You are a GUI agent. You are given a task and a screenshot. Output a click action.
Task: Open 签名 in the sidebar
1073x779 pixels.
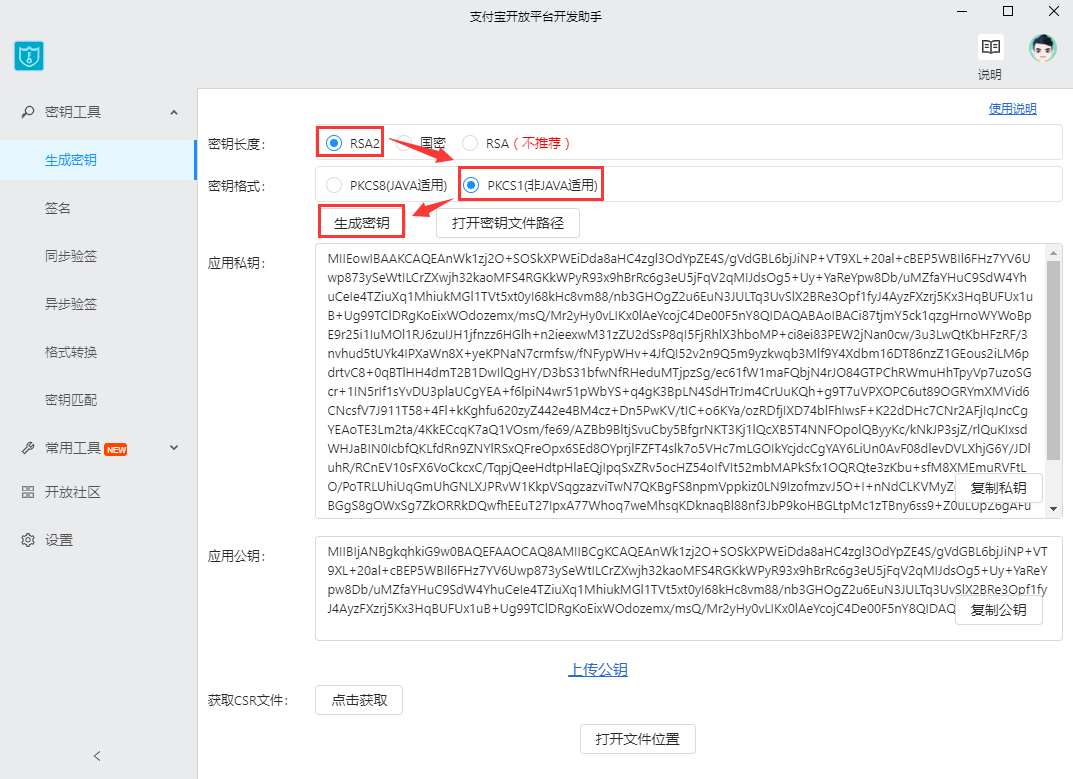coord(98,208)
